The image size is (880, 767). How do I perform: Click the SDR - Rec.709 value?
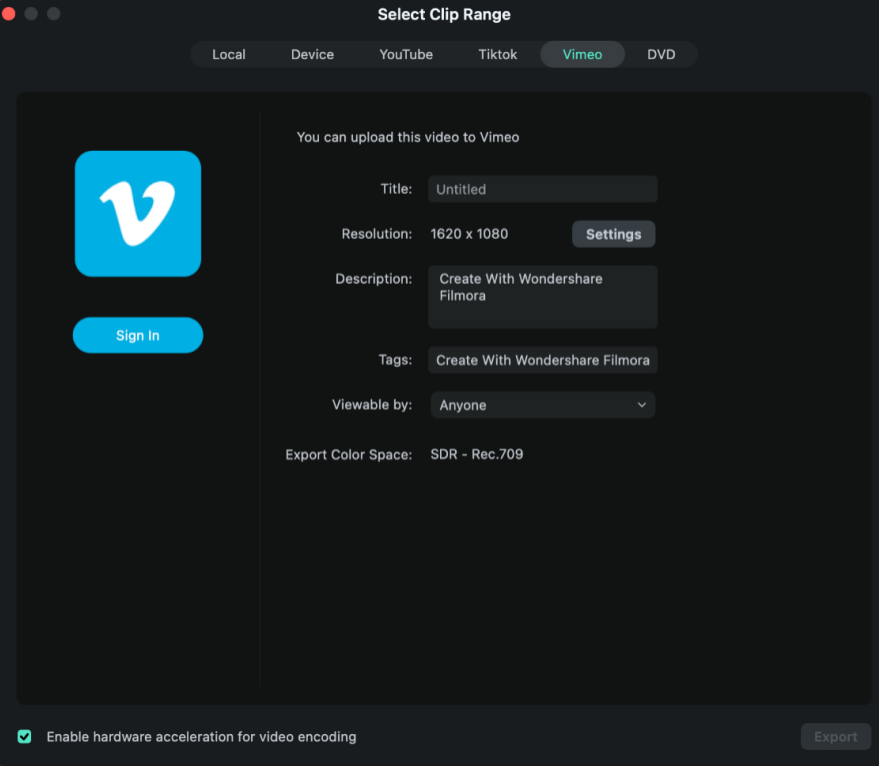pos(476,454)
